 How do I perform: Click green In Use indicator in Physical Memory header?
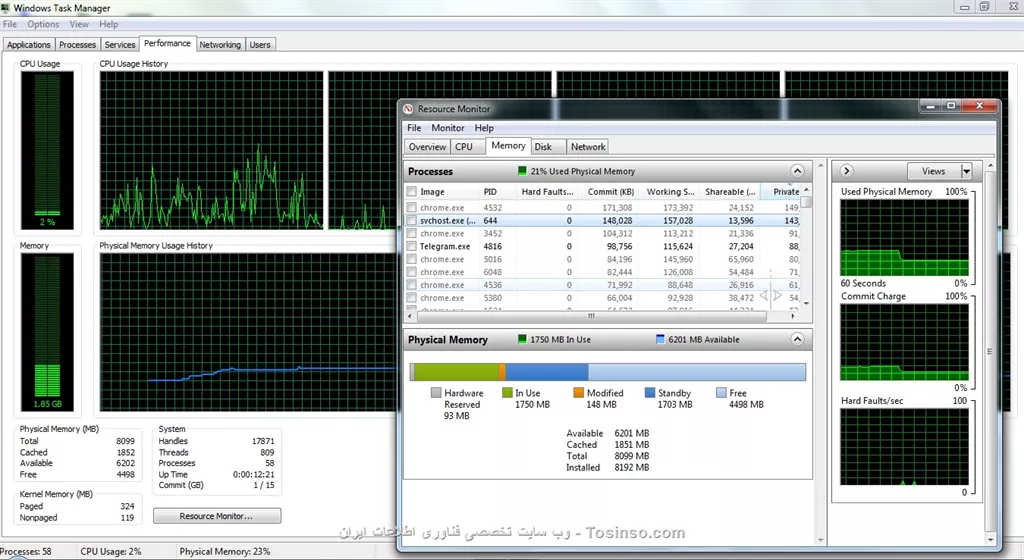[522, 339]
